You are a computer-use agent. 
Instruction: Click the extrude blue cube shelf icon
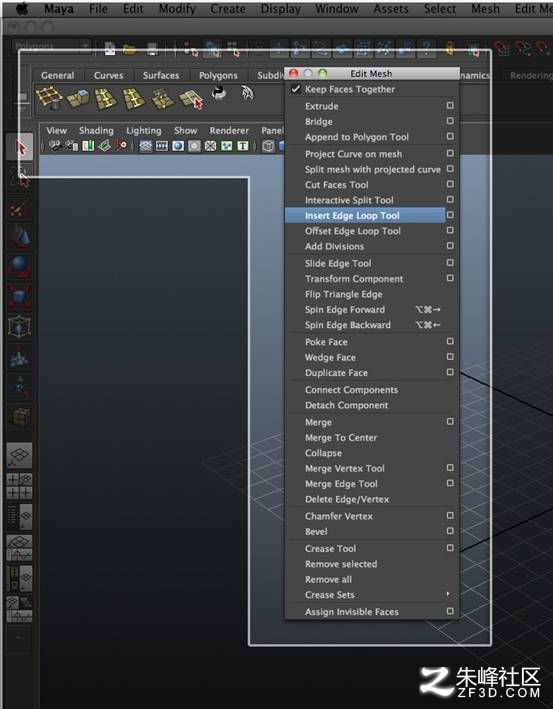coord(78,98)
